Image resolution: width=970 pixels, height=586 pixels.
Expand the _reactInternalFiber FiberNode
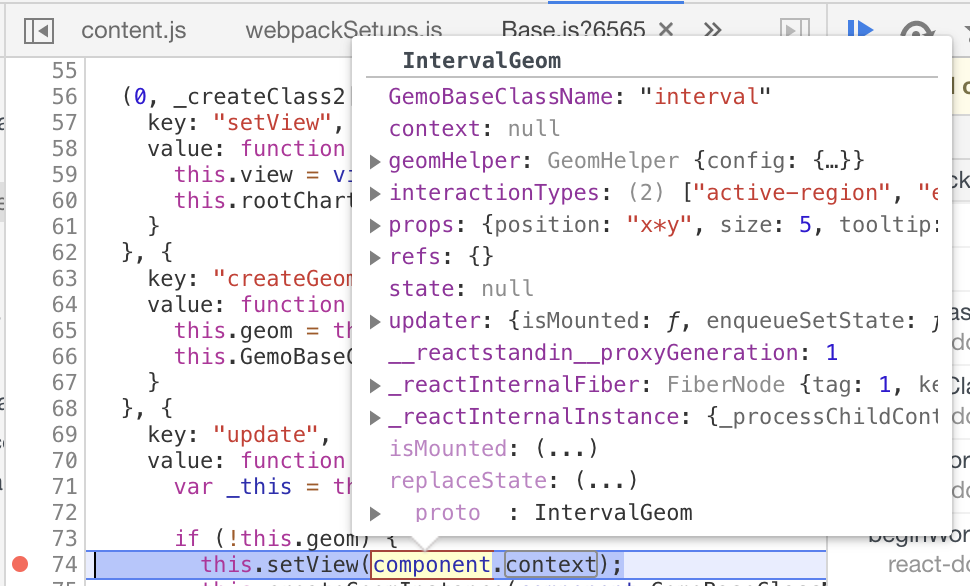pos(375,384)
